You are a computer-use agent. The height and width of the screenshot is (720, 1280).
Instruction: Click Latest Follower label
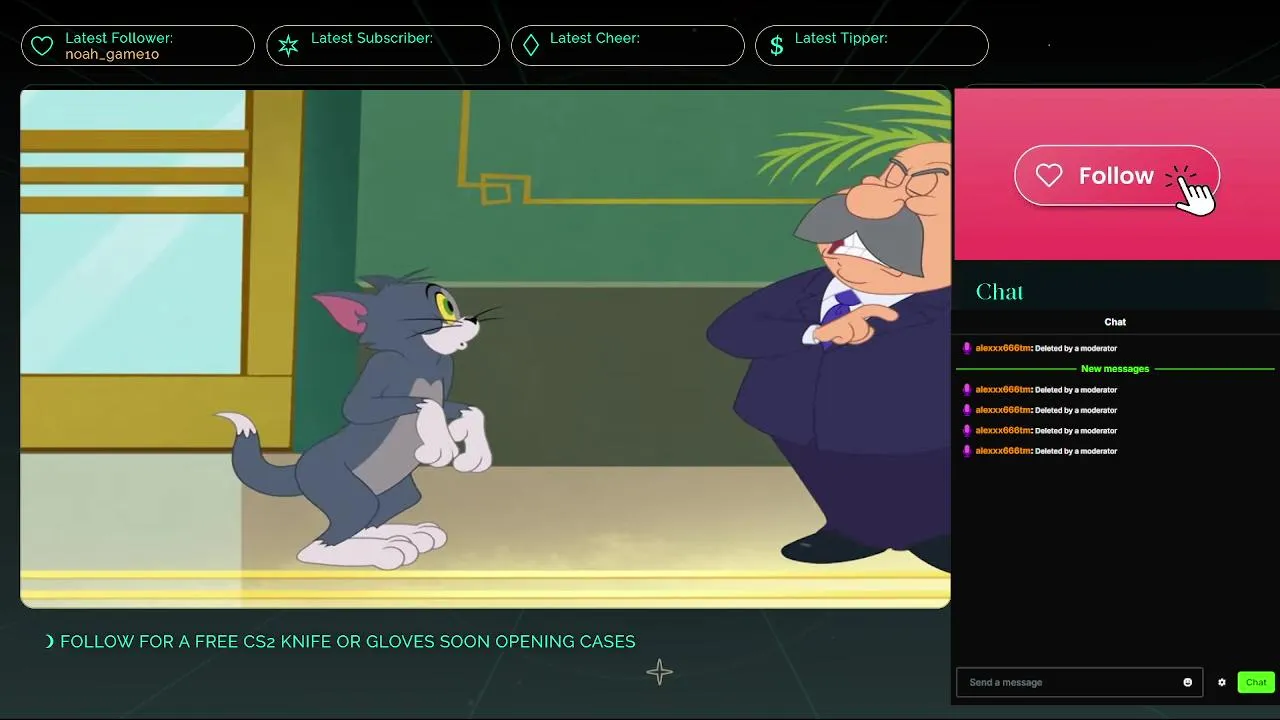119,38
